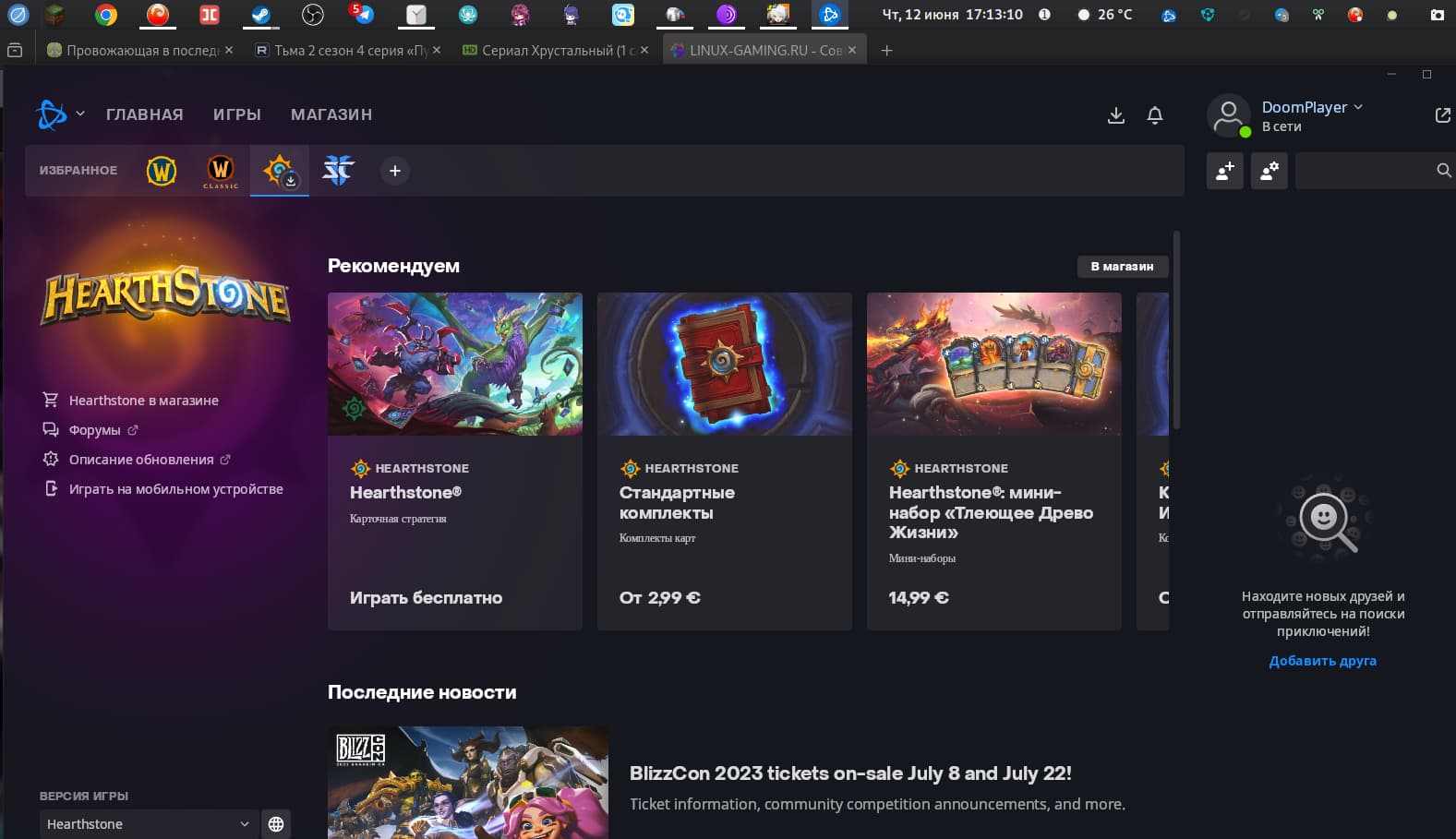1456x839 pixels.
Task: Open Описание обновления link
Action: (x=141, y=460)
